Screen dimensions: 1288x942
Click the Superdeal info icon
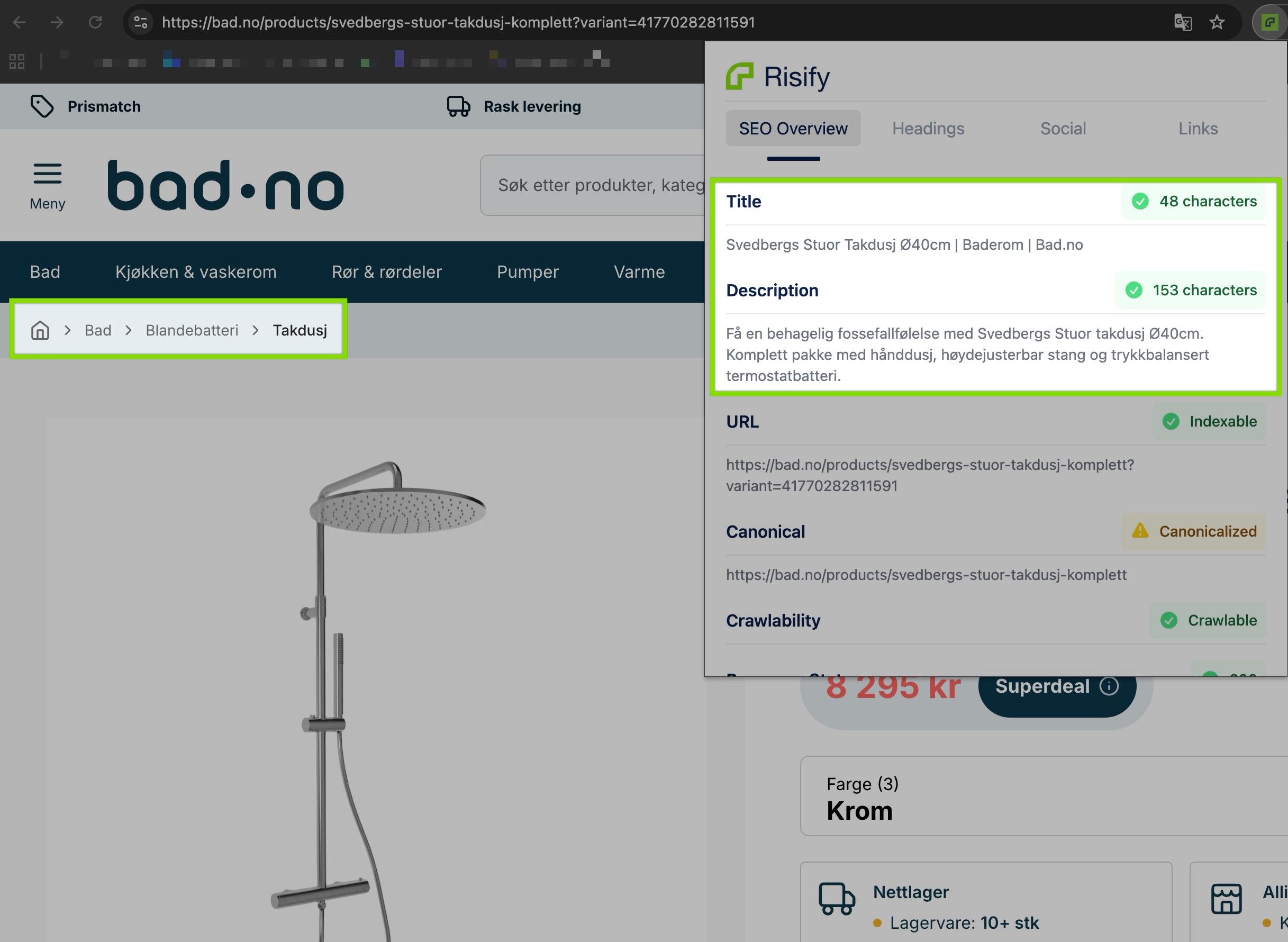tap(1109, 686)
